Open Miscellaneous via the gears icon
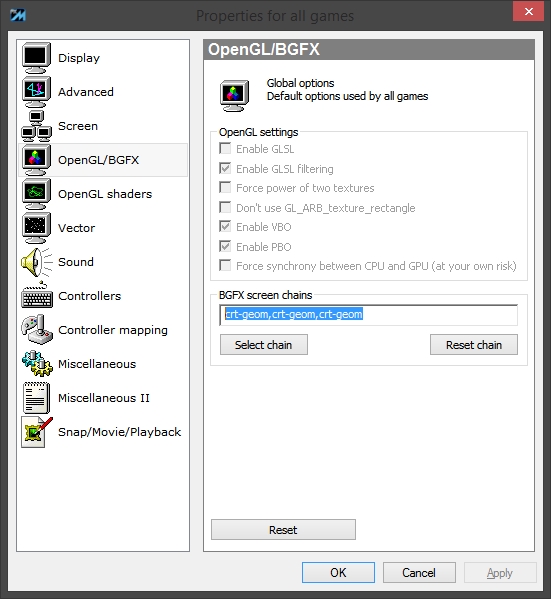This screenshot has width=551, height=599. point(37,364)
